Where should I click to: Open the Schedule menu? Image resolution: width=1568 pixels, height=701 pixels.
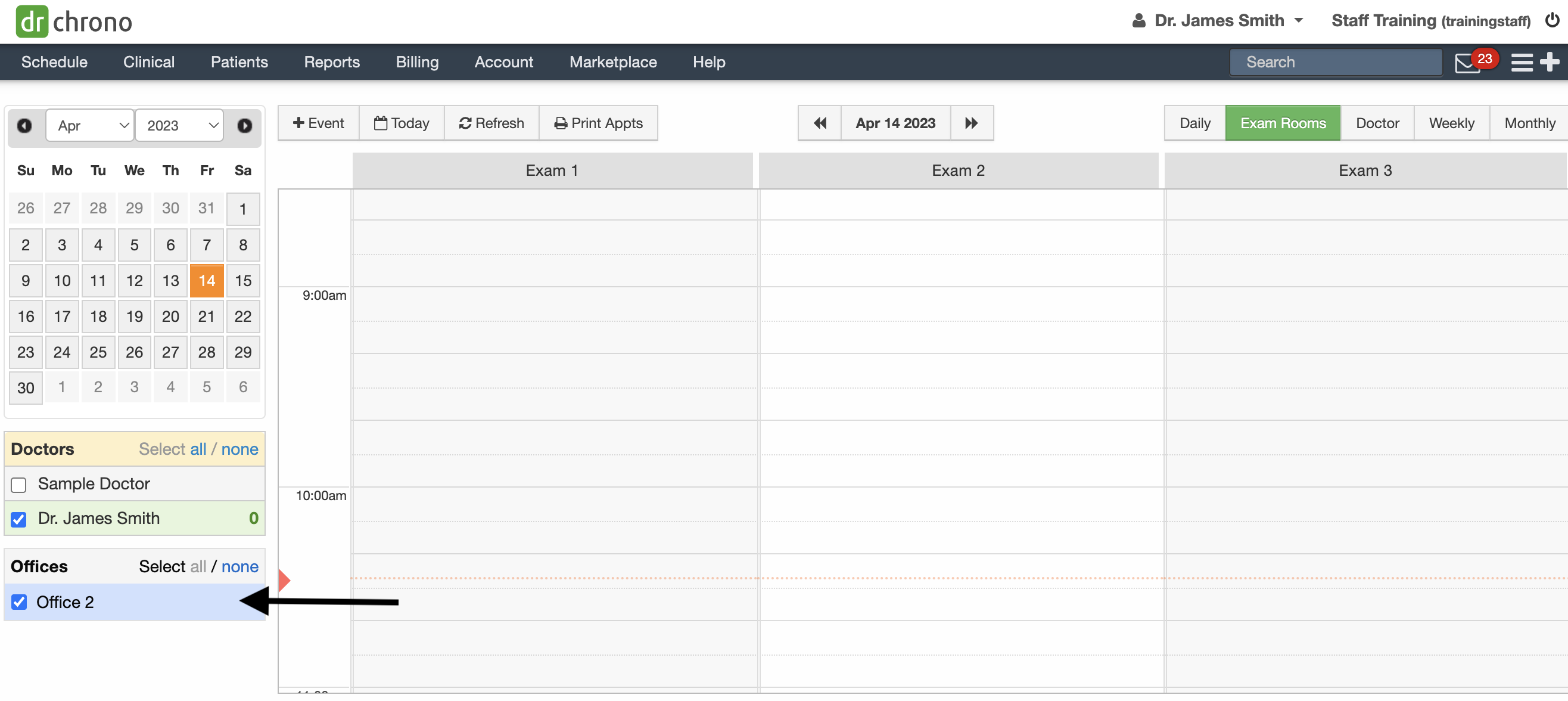[x=54, y=62]
